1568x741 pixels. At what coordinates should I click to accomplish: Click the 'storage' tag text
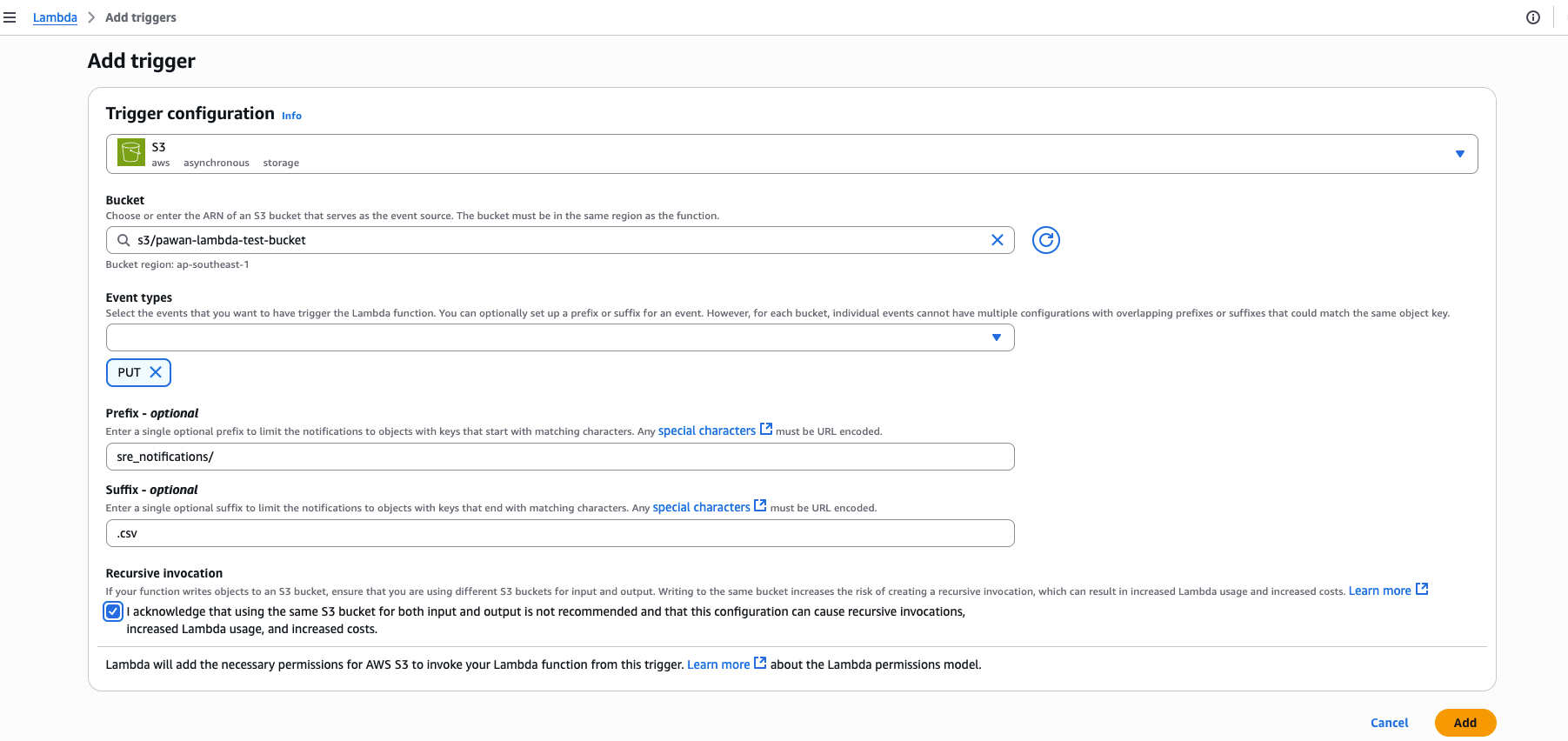281,163
